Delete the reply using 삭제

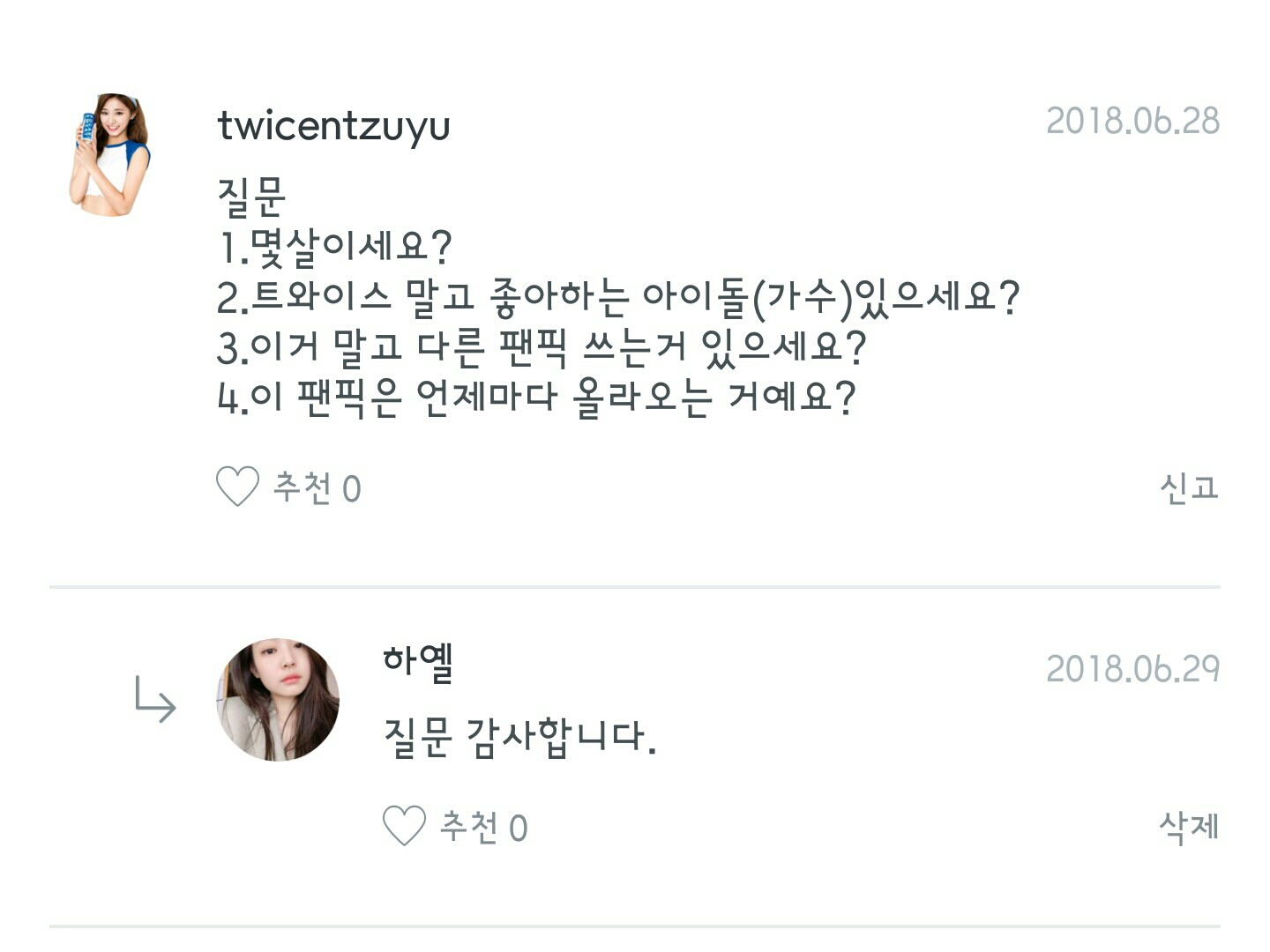click(x=1188, y=827)
